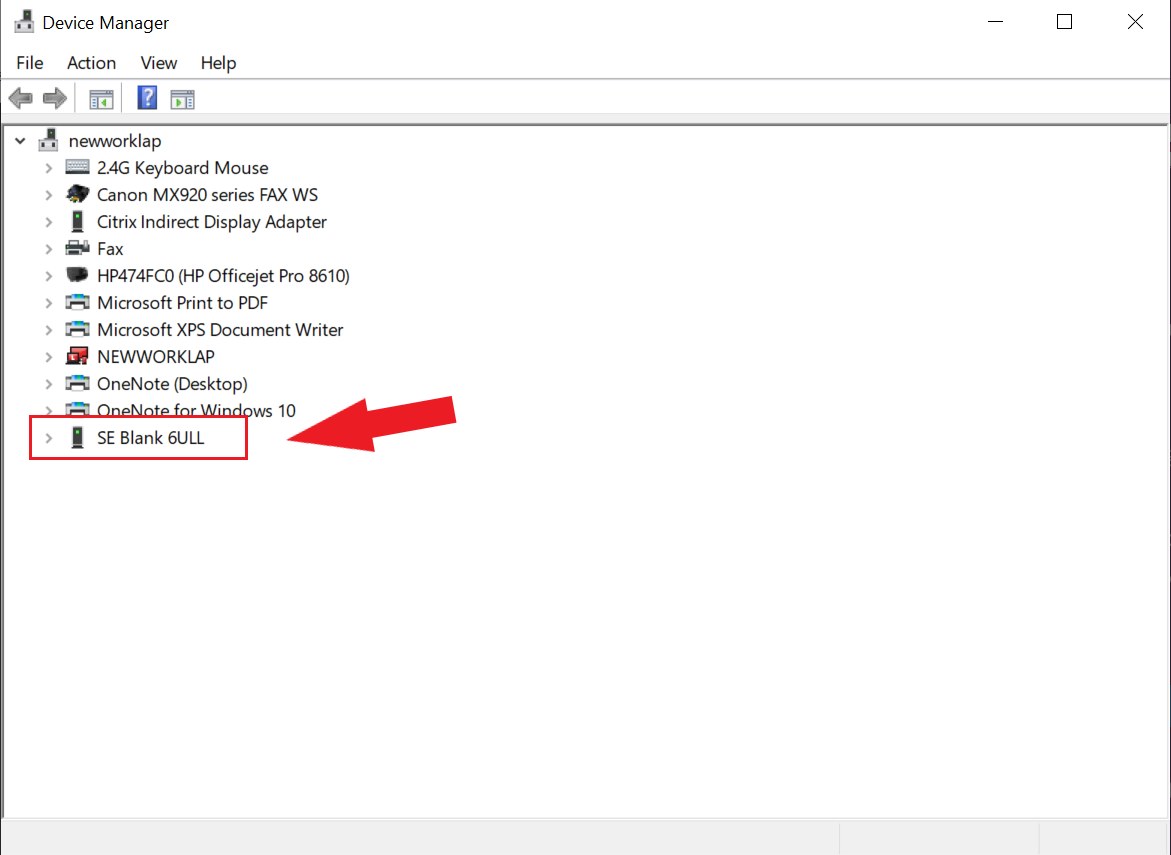Click the red NEWWORKLAP device icon

pyautogui.click(x=77, y=357)
